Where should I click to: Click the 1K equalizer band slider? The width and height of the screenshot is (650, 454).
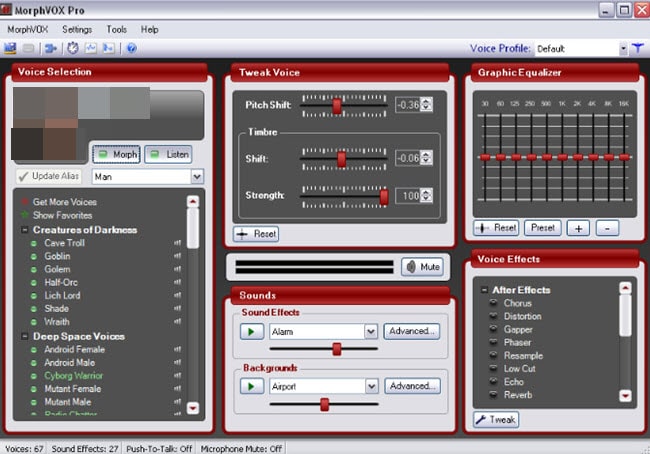coord(563,157)
